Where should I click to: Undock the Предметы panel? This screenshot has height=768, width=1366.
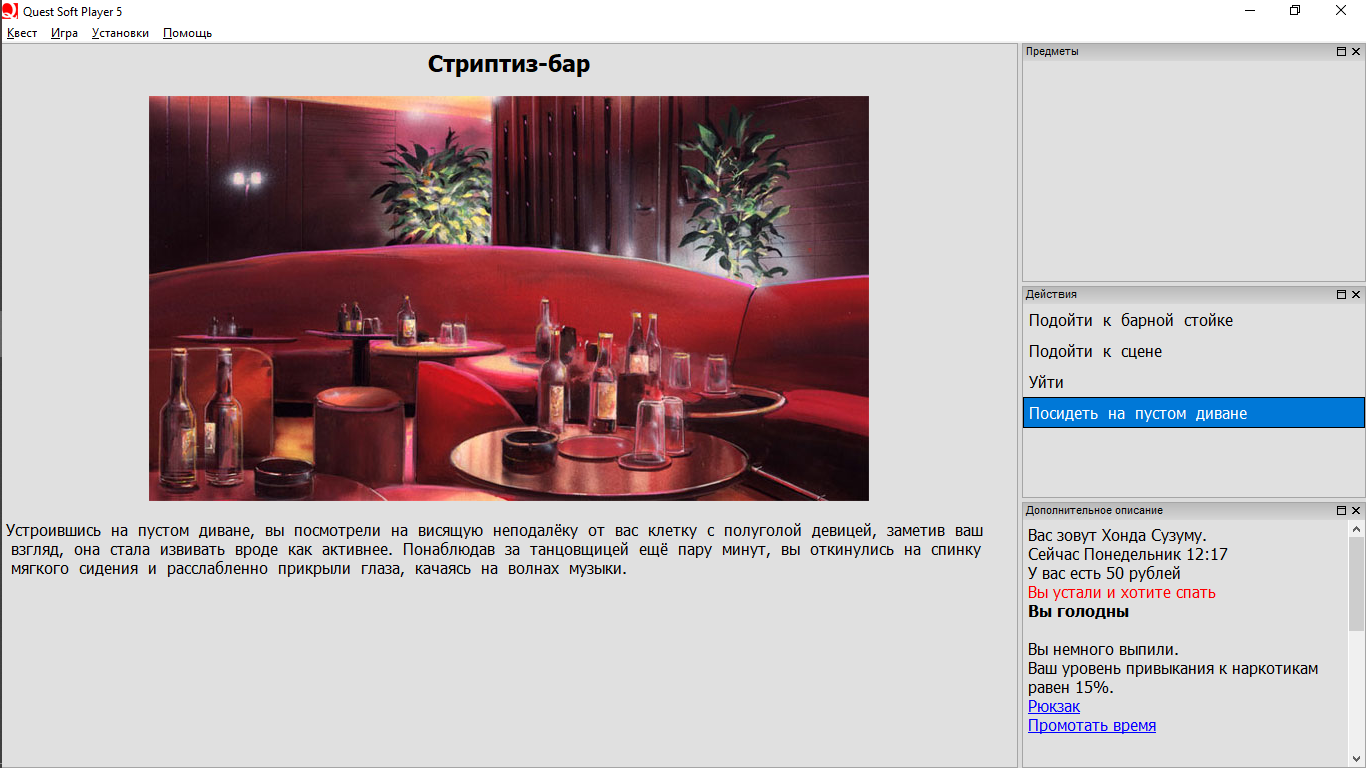[1342, 51]
